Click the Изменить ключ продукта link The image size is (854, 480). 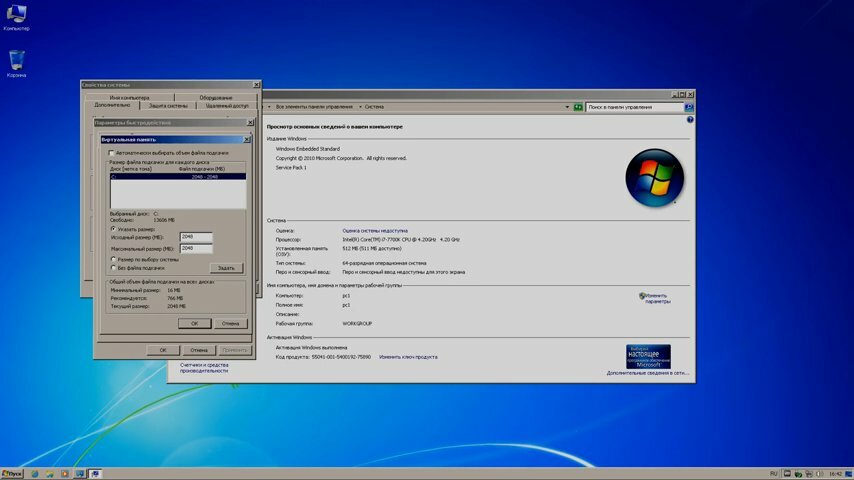pos(408,357)
